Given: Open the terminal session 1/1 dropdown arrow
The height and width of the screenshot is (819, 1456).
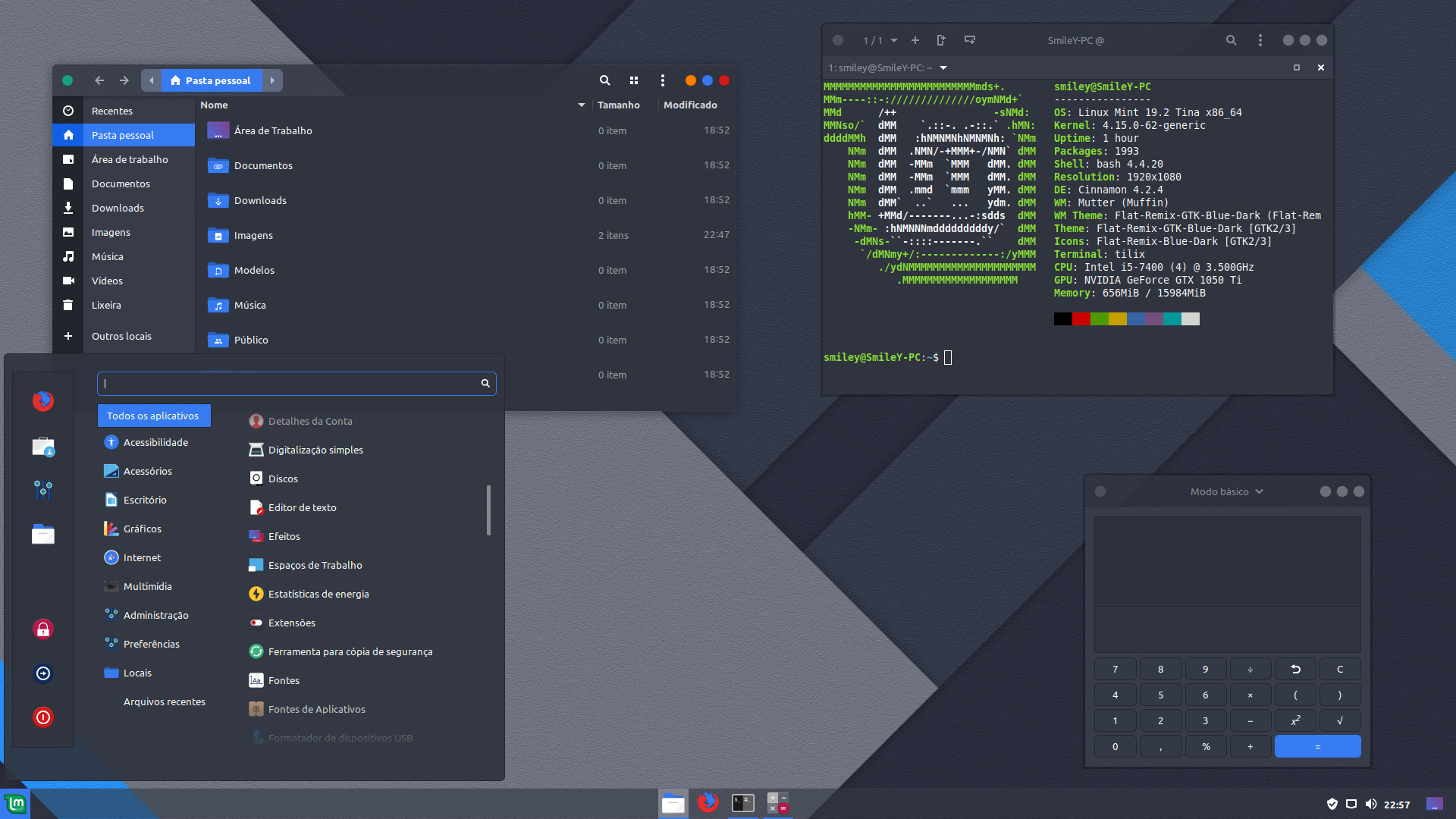Looking at the screenshot, I should click(894, 40).
